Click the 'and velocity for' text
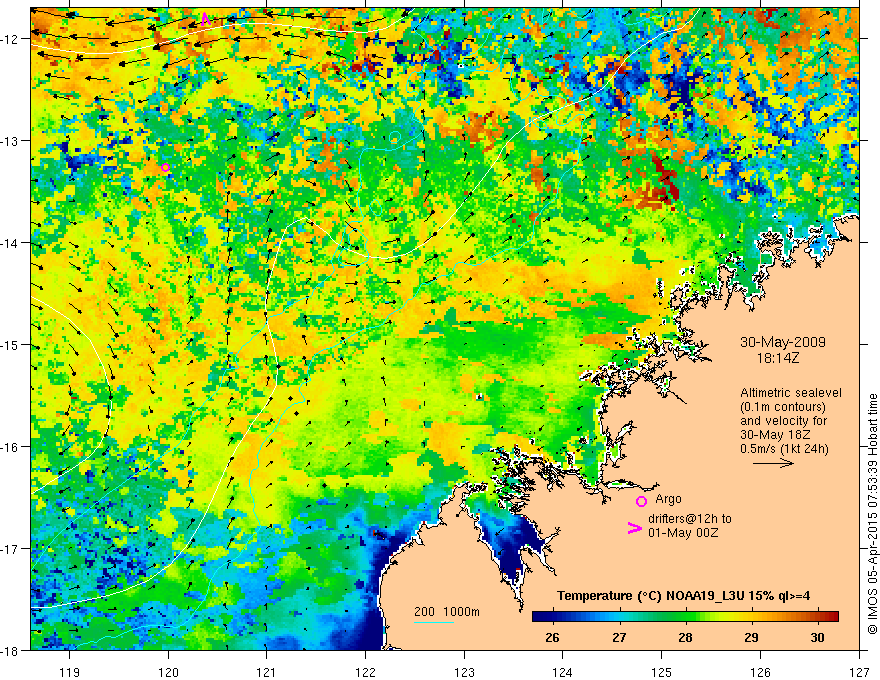The width and height of the screenshot is (880, 680). pos(783,421)
